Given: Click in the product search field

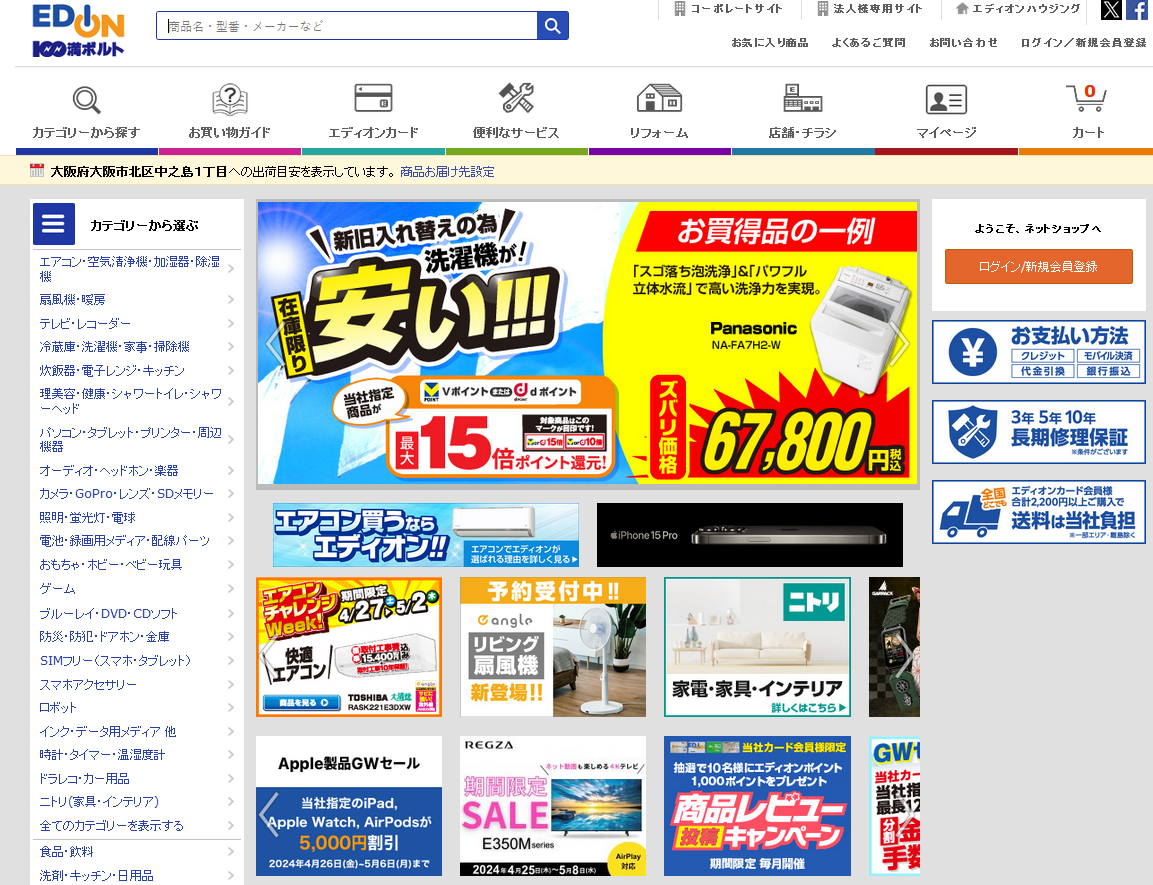Looking at the screenshot, I should [347, 26].
